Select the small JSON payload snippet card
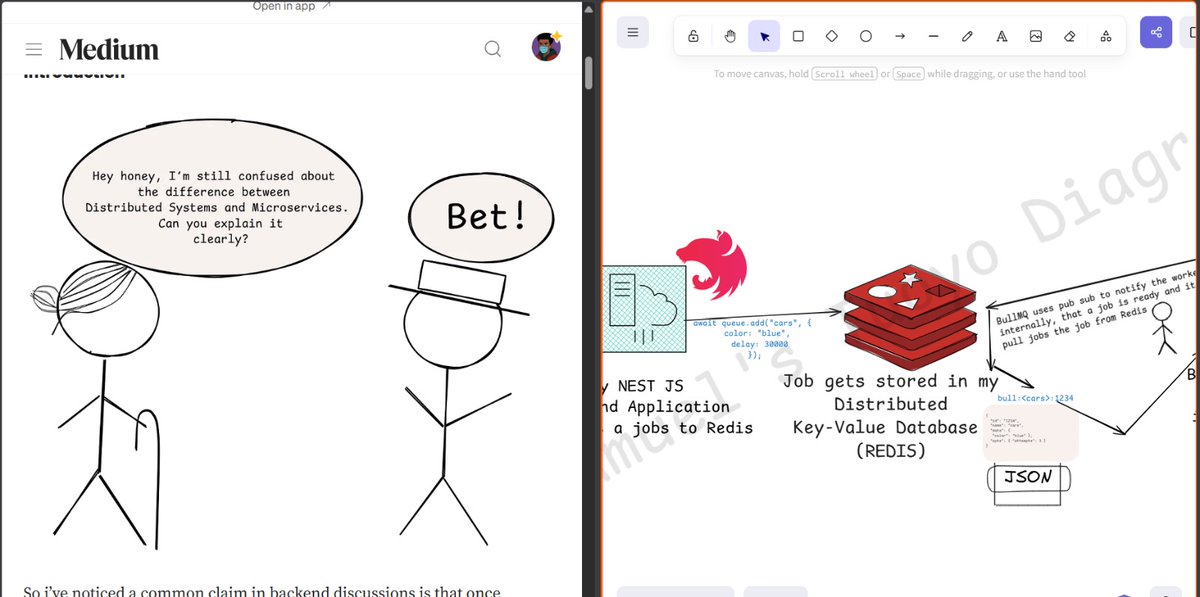This screenshot has height=597, width=1200. pyautogui.click(x=1030, y=434)
